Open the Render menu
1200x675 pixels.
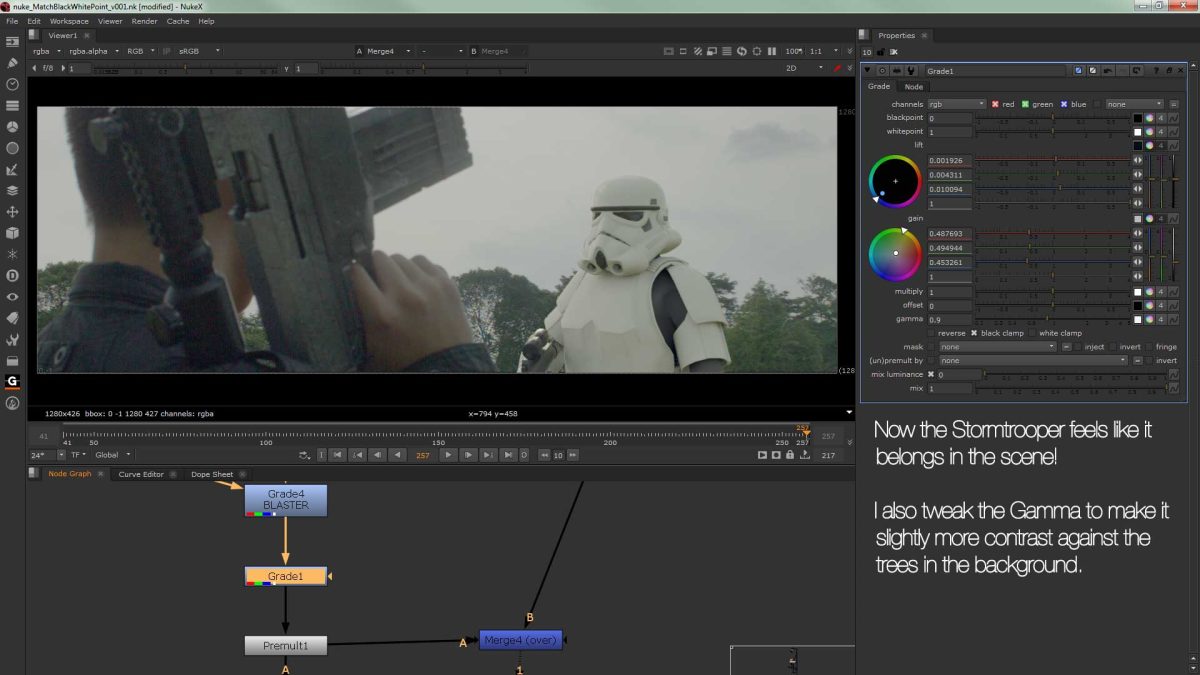(x=144, y=21)
